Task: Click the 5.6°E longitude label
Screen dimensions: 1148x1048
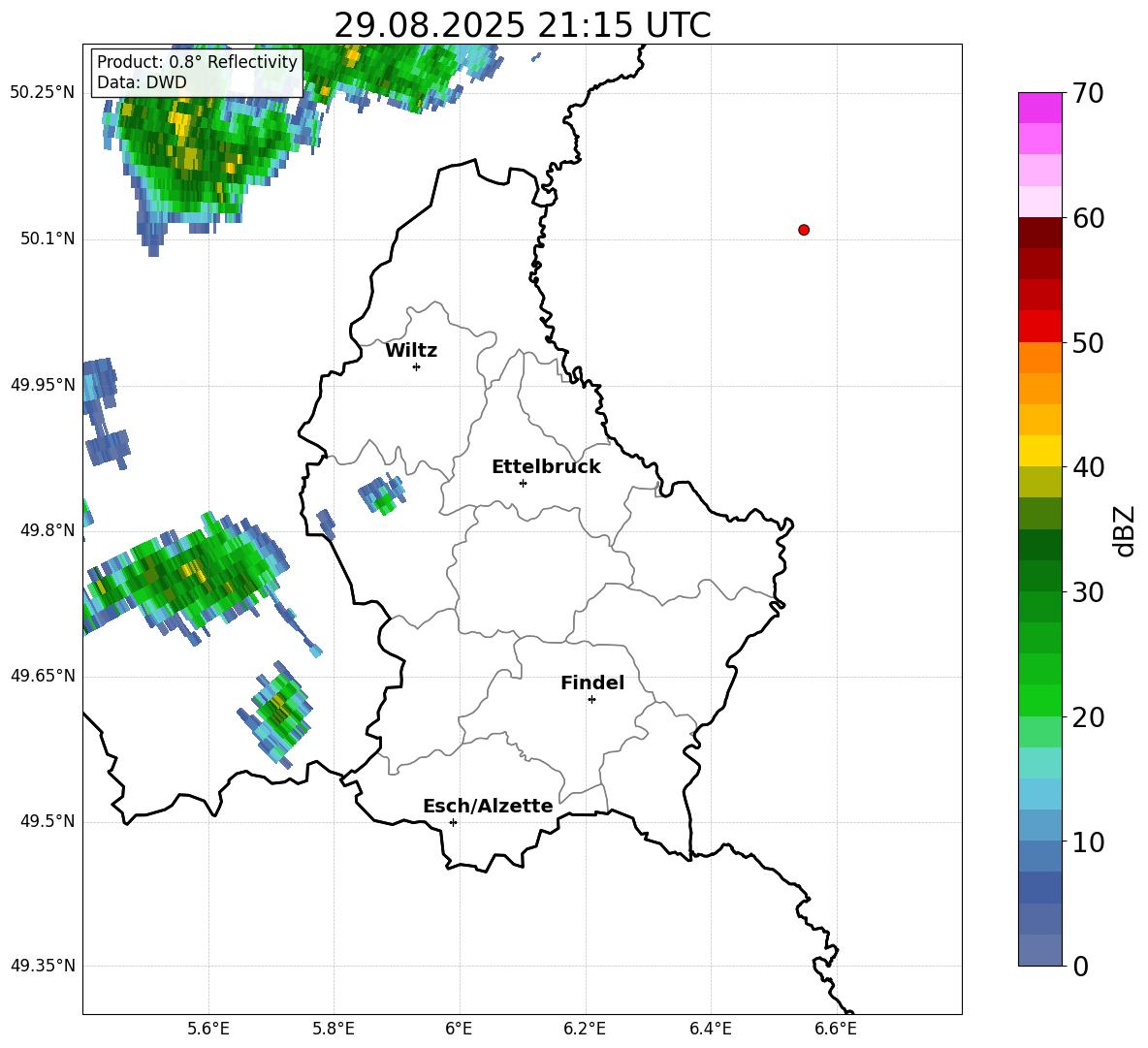Action: pos(208,1029)
